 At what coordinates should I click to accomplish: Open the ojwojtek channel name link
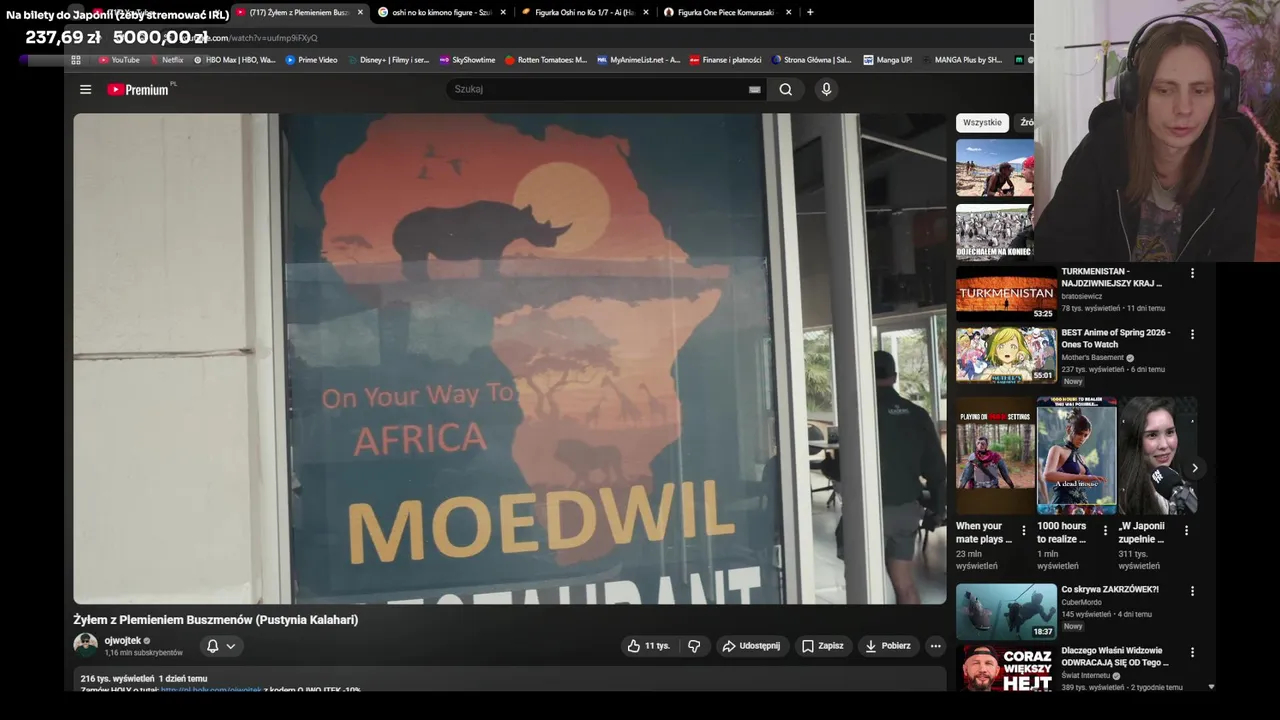click(x=123, y=640)
